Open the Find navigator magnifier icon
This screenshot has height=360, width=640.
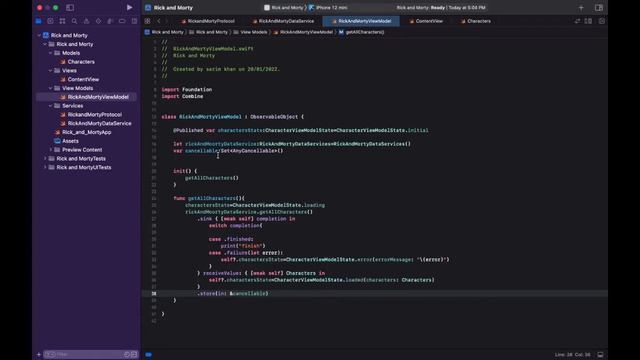(x=74, y=21)
